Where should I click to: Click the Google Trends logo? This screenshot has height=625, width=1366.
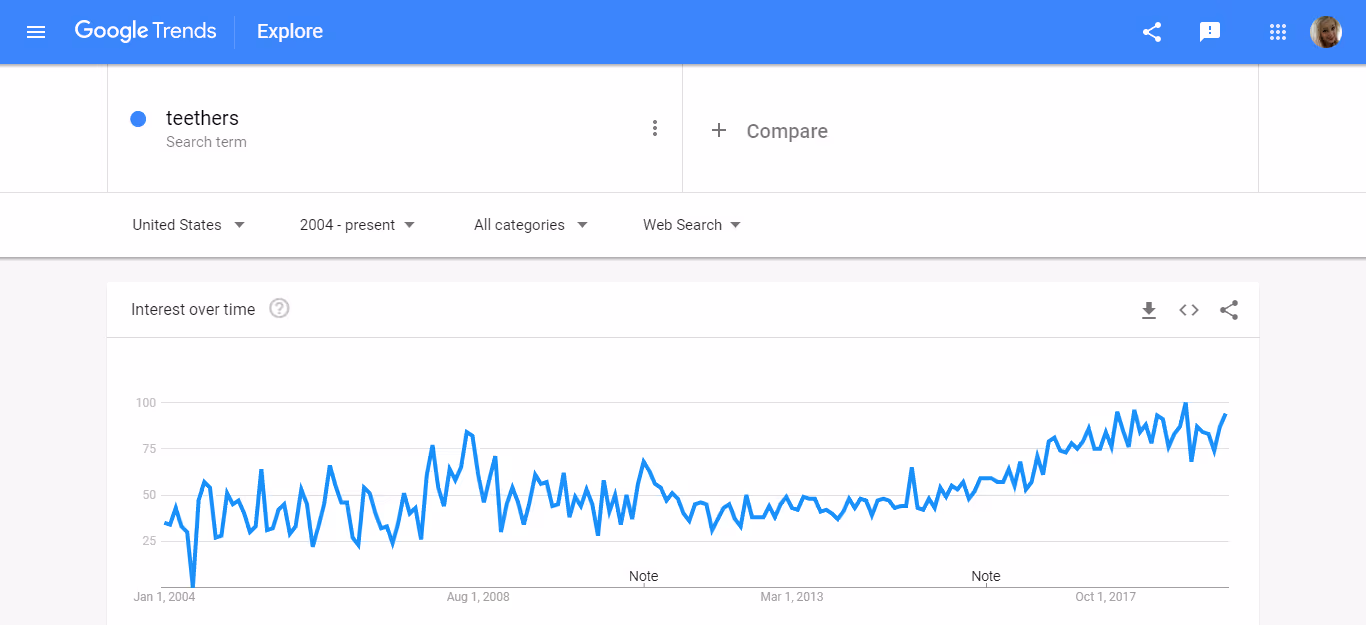tap(145, 31)
